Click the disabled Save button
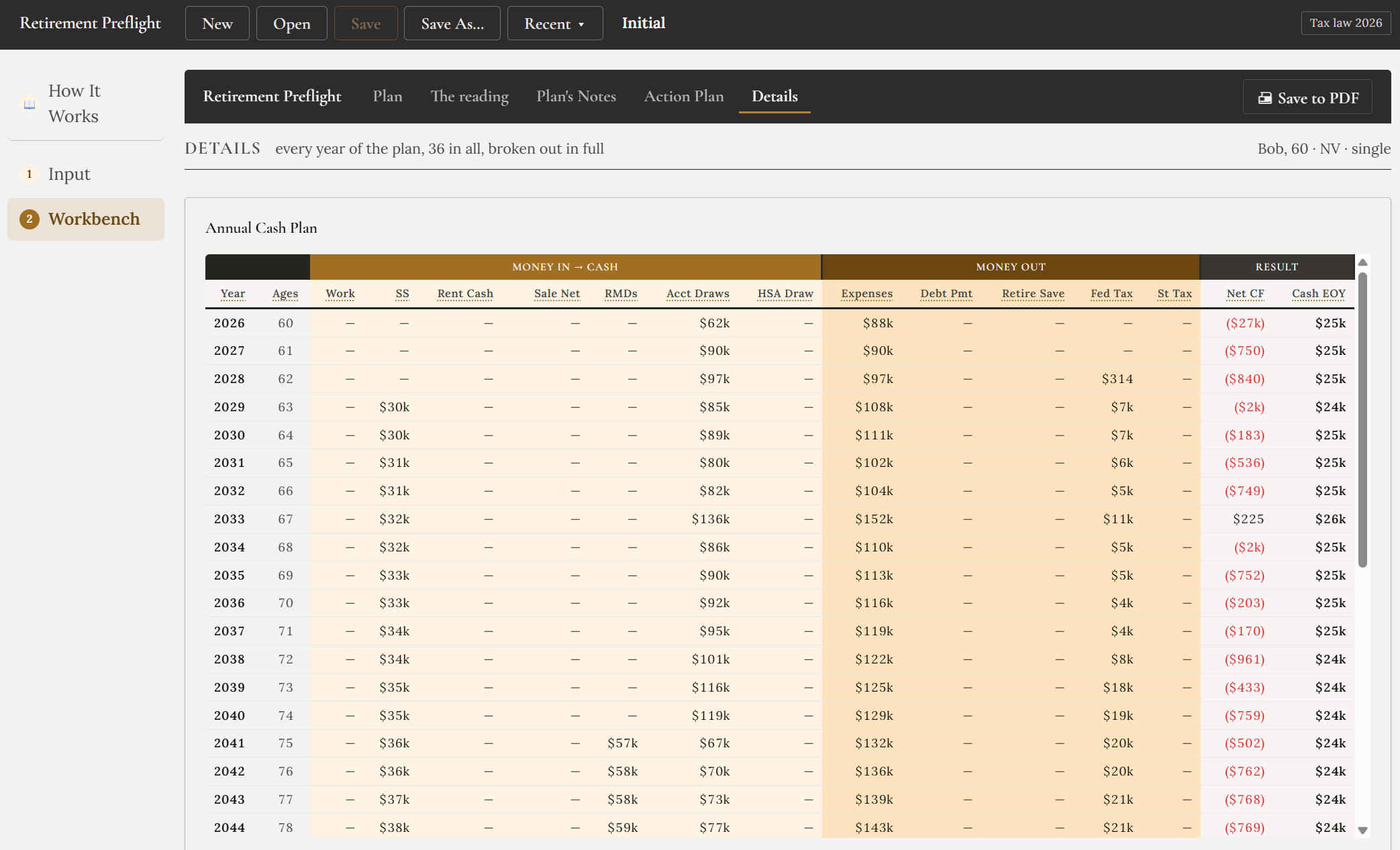Screen dimensions: 1400x850 click(x=366, y=23)
